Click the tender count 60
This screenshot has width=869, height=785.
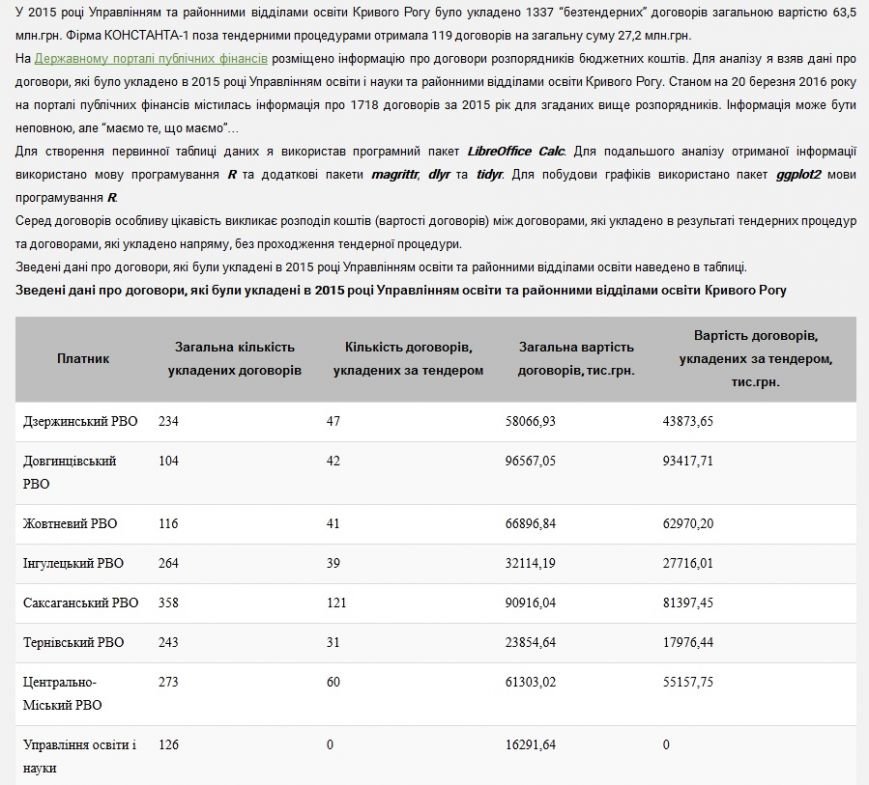pos(333,682)
